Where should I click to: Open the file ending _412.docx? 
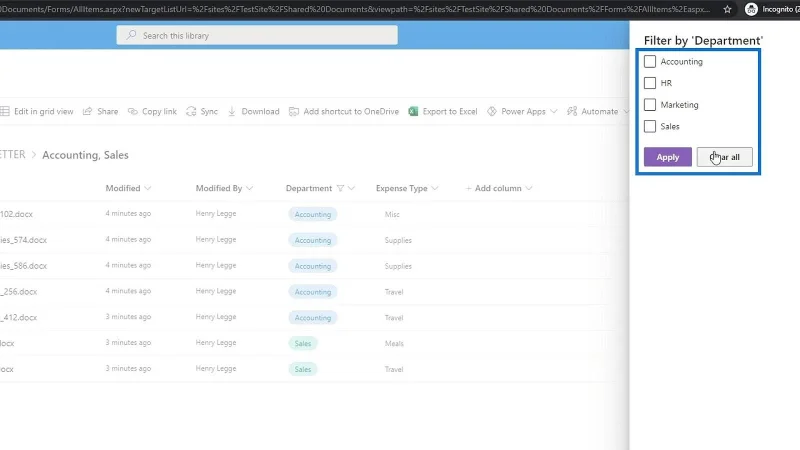pos(18,317)
